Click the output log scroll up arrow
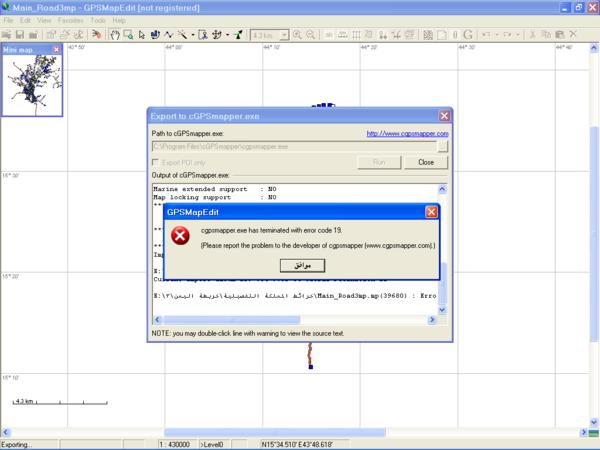This screenshot has width=600, height=450. [x=442, y=189]
